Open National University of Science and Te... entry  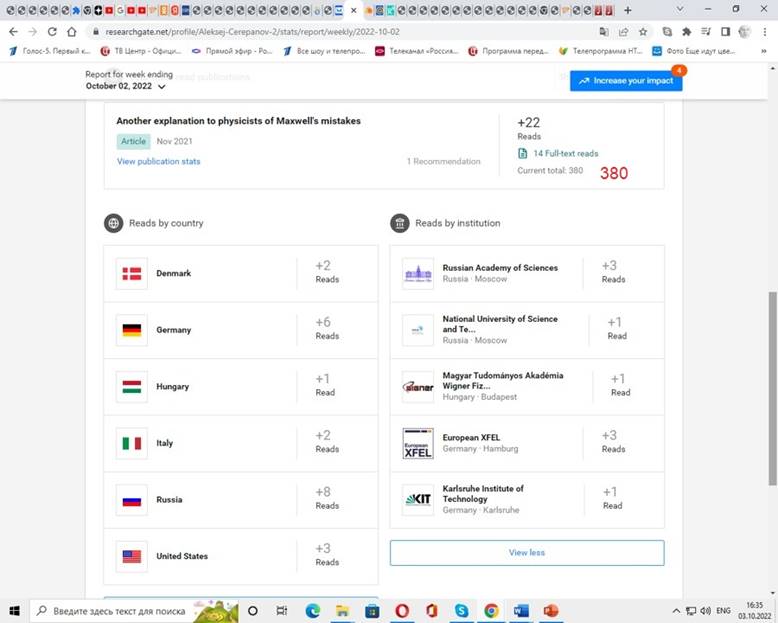(x=500, y=324)
